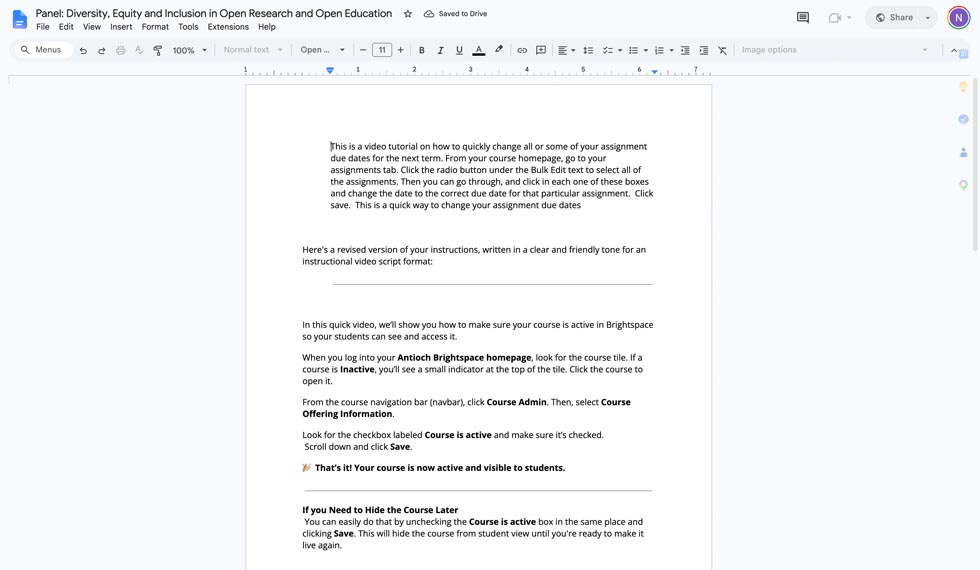Open the Help menu
980x570 pixels.
click(x=267, y=27)
